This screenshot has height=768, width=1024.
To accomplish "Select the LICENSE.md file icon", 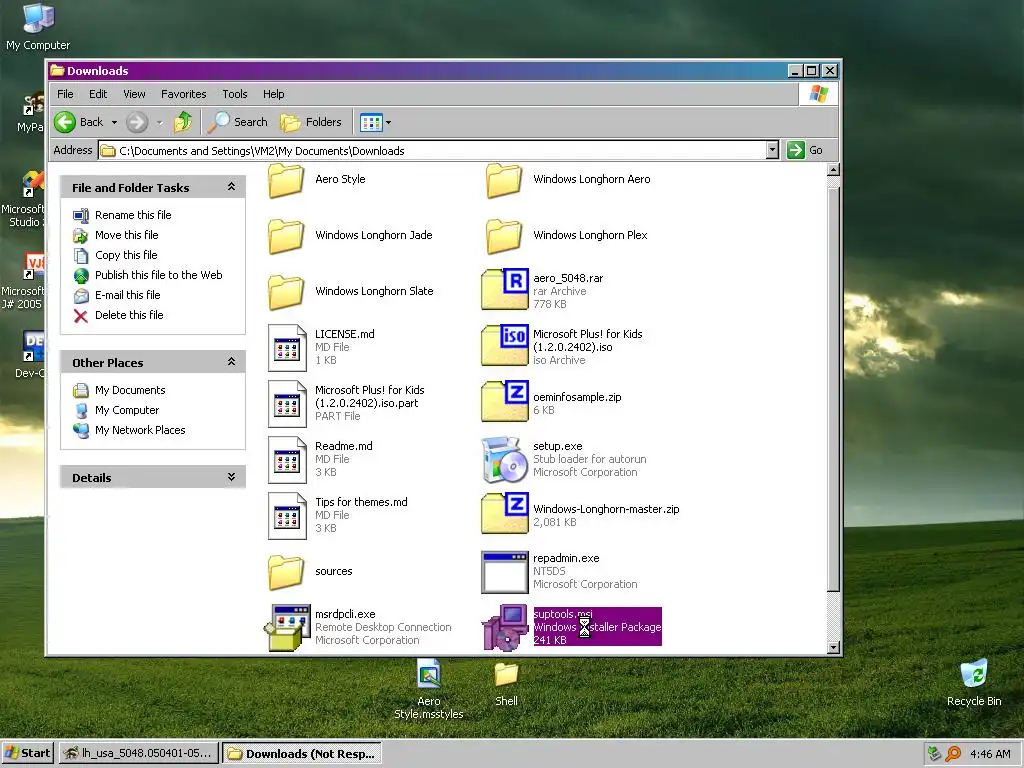I will (x=287, y=347).
